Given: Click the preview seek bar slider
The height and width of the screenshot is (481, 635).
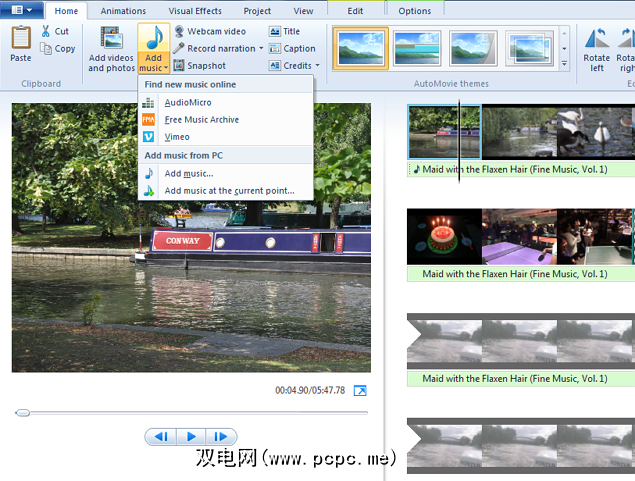Looking at the screenshot, I should point(23,412).
